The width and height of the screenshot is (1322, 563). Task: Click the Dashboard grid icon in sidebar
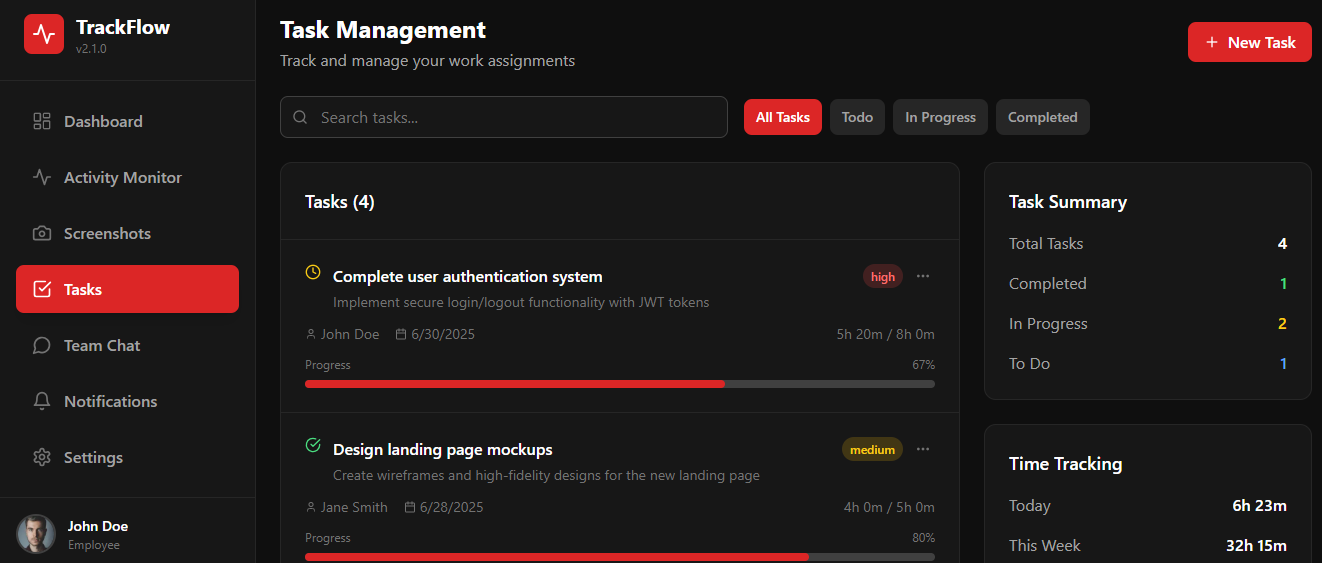pos(42,121)
